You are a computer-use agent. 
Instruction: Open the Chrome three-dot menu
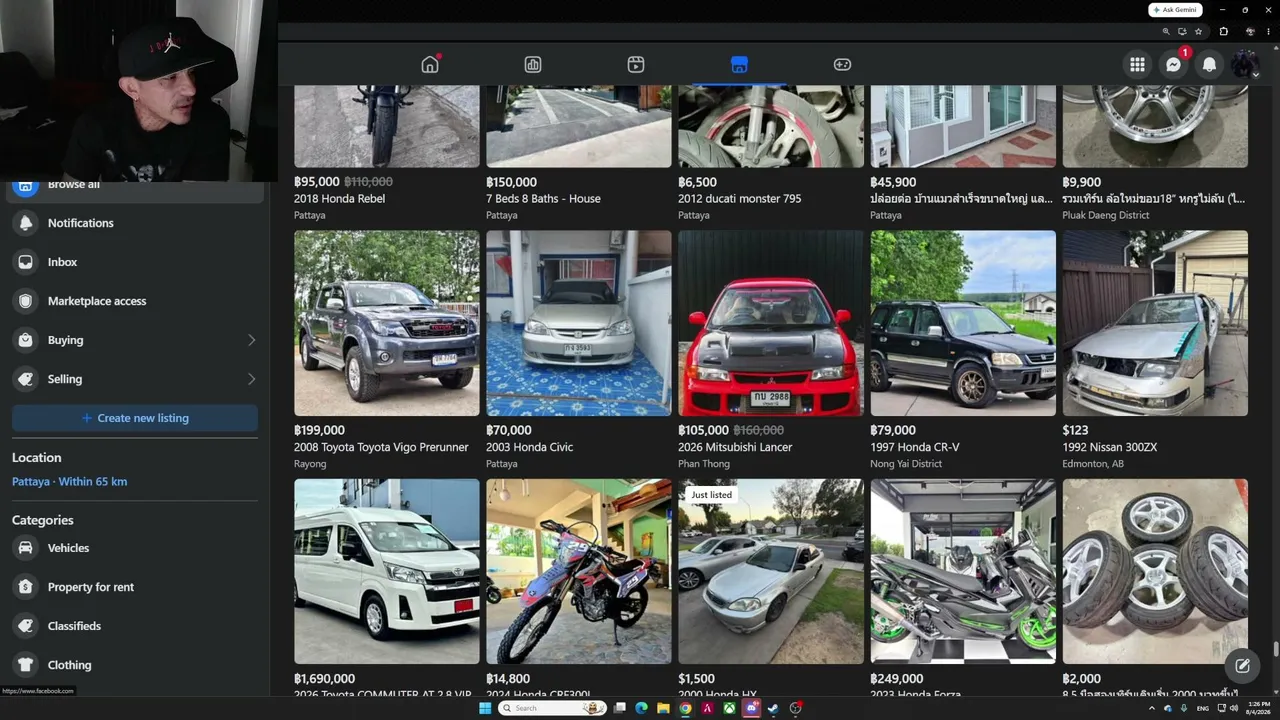[1266, 31]
